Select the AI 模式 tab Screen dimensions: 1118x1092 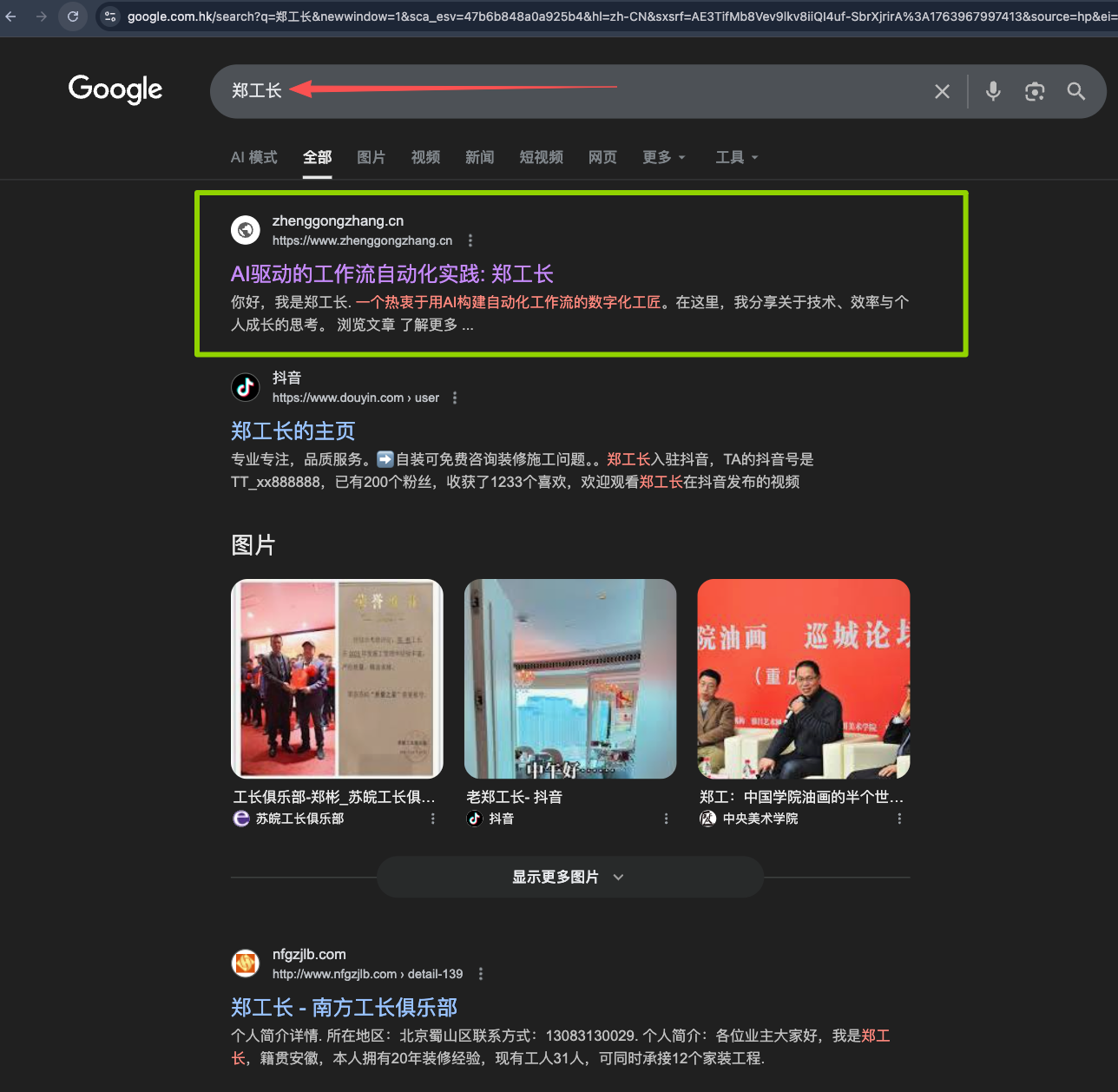253,157
